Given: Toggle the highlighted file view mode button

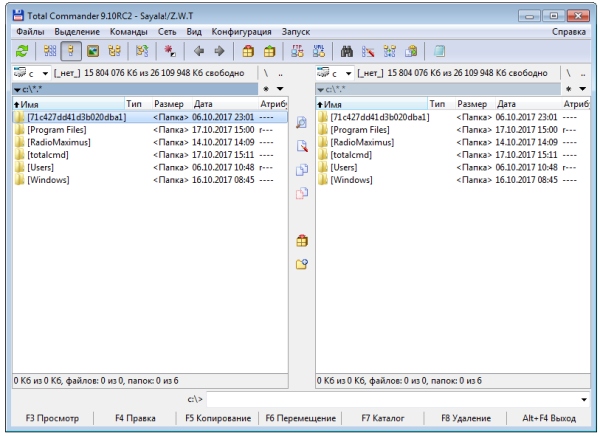Looking at the screenshot, I should tap(71, 51).
